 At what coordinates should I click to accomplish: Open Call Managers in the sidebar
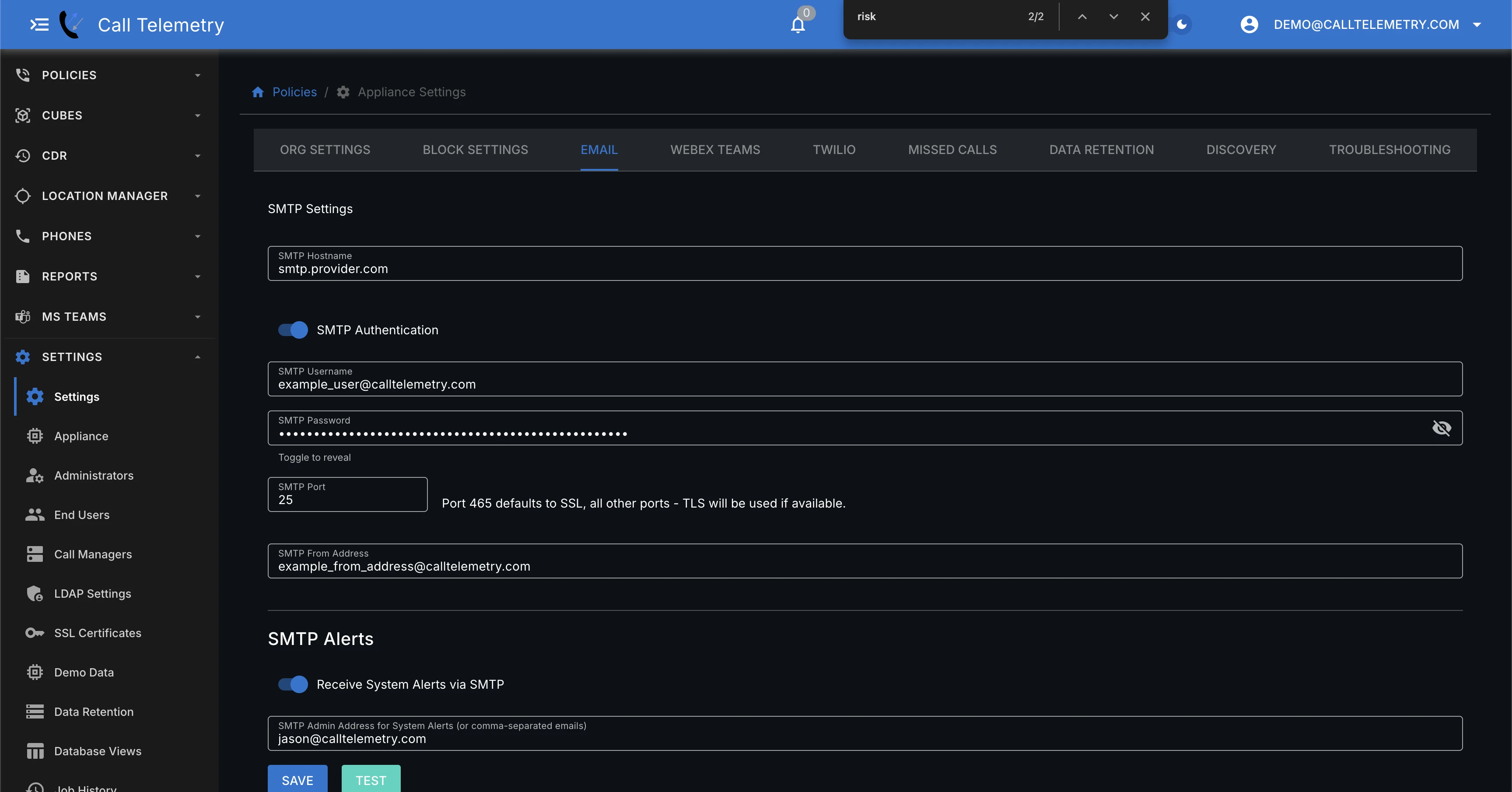click(x=115, y=554)
